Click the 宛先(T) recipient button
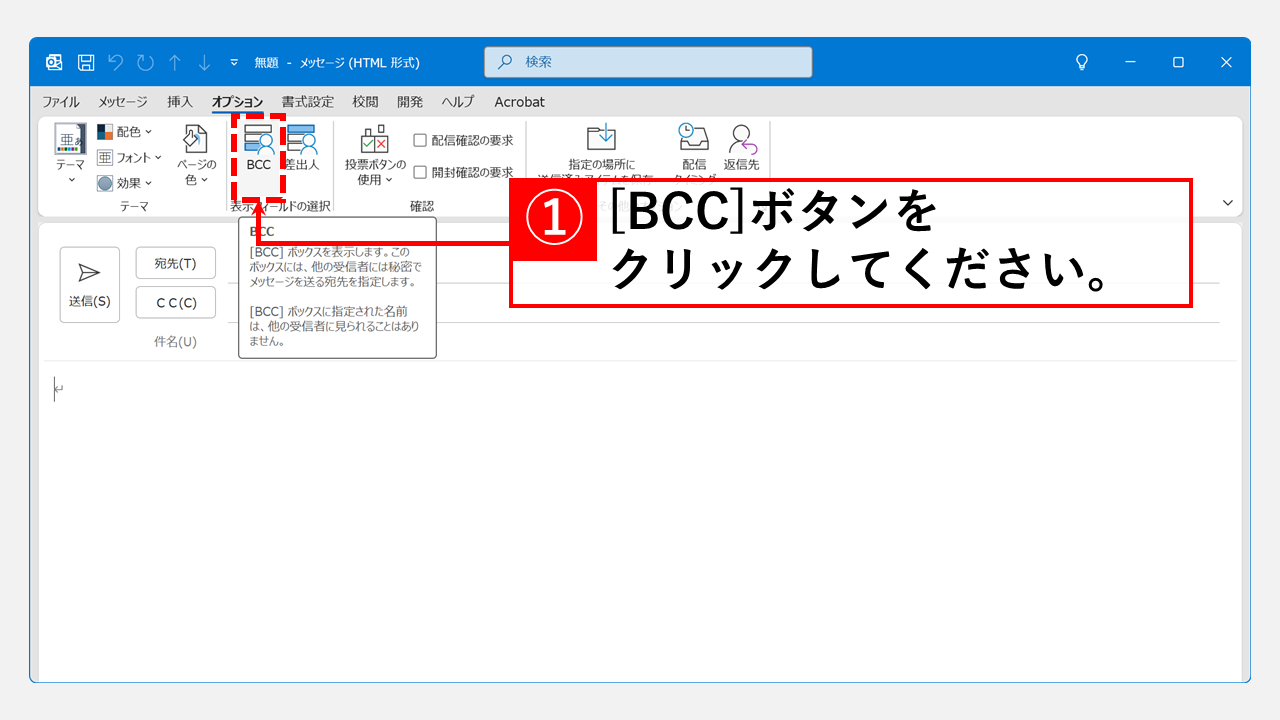The width and height of the screenshot is (1280, 720). pos(175,262)
